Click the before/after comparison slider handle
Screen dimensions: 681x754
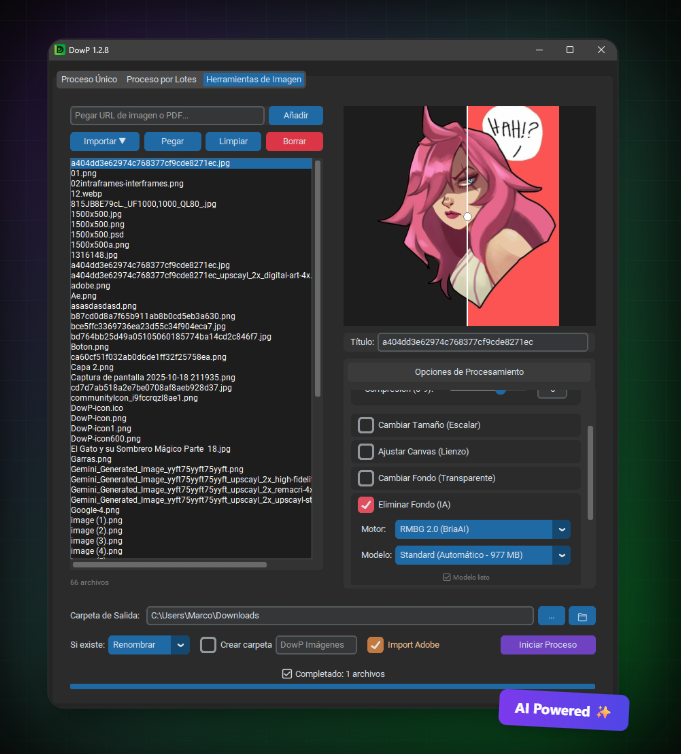coord(467,217)
